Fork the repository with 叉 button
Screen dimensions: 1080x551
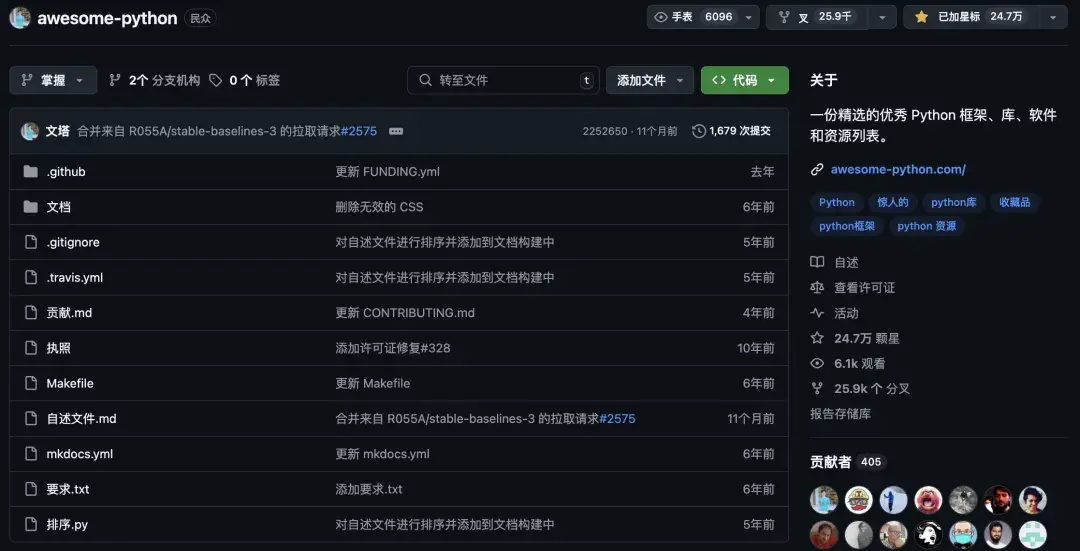click(x=817, y=17)
